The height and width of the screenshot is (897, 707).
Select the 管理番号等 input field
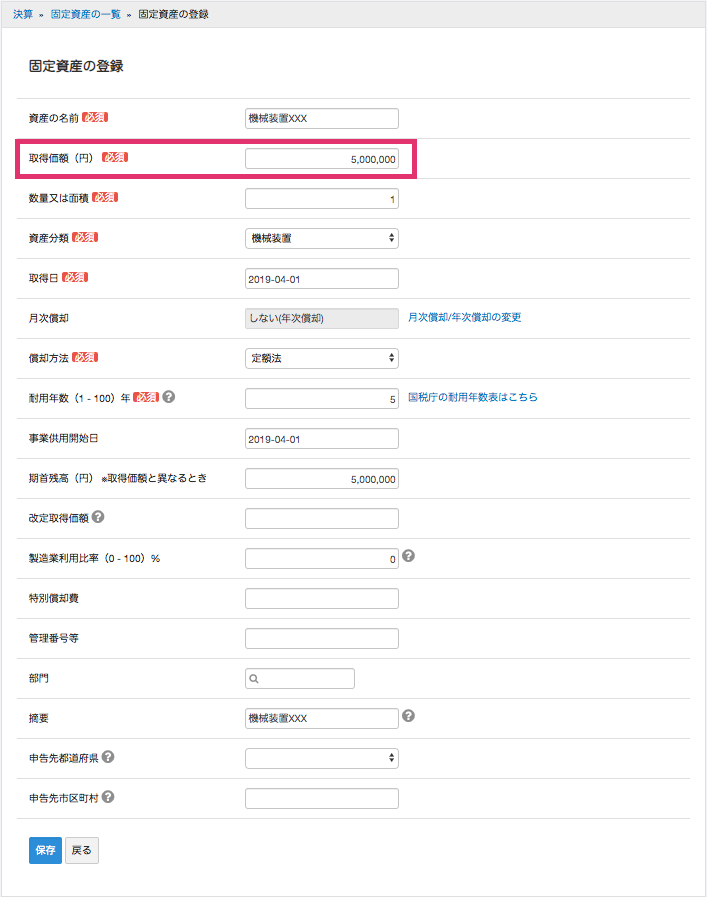pos(321,638)
